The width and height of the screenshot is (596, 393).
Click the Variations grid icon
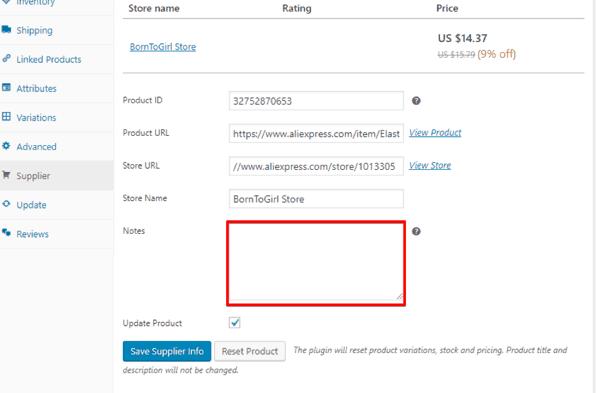click(x=6, y=117)
